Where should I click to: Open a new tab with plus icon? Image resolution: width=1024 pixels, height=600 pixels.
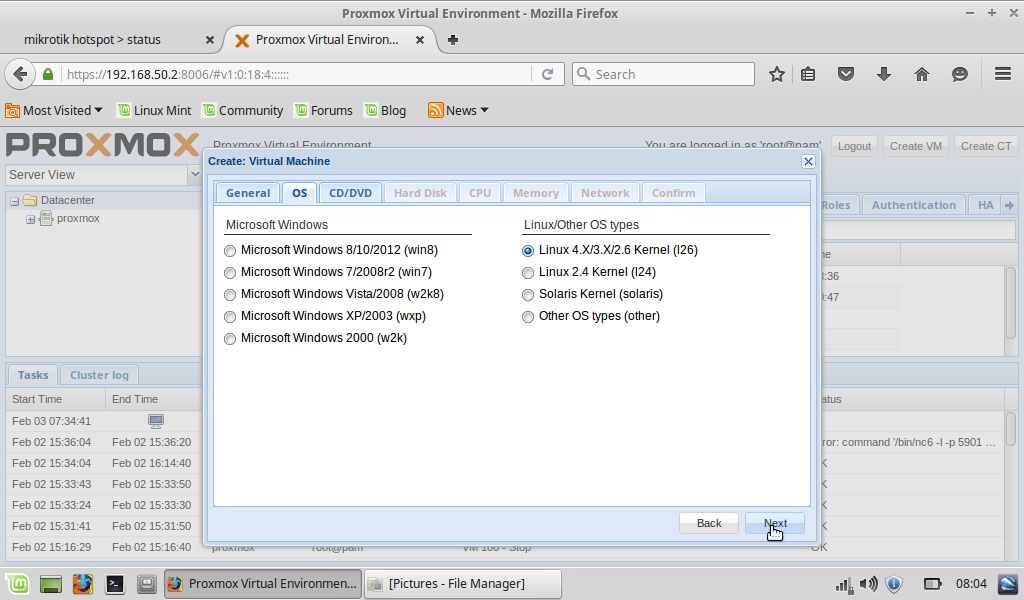[x=453, y=40]
